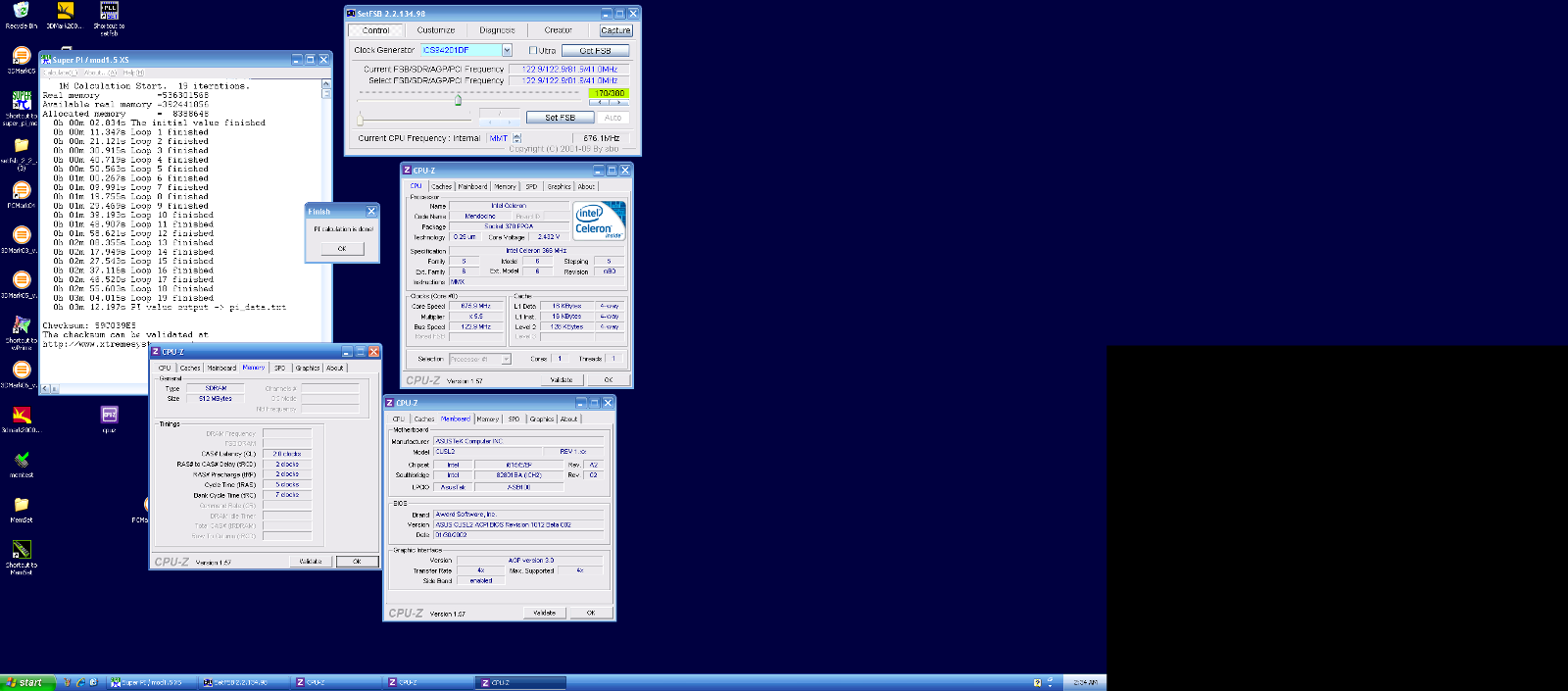Select the 3DMark05 desktop icon
The image size is (1568, 691).
pos(22,61)
